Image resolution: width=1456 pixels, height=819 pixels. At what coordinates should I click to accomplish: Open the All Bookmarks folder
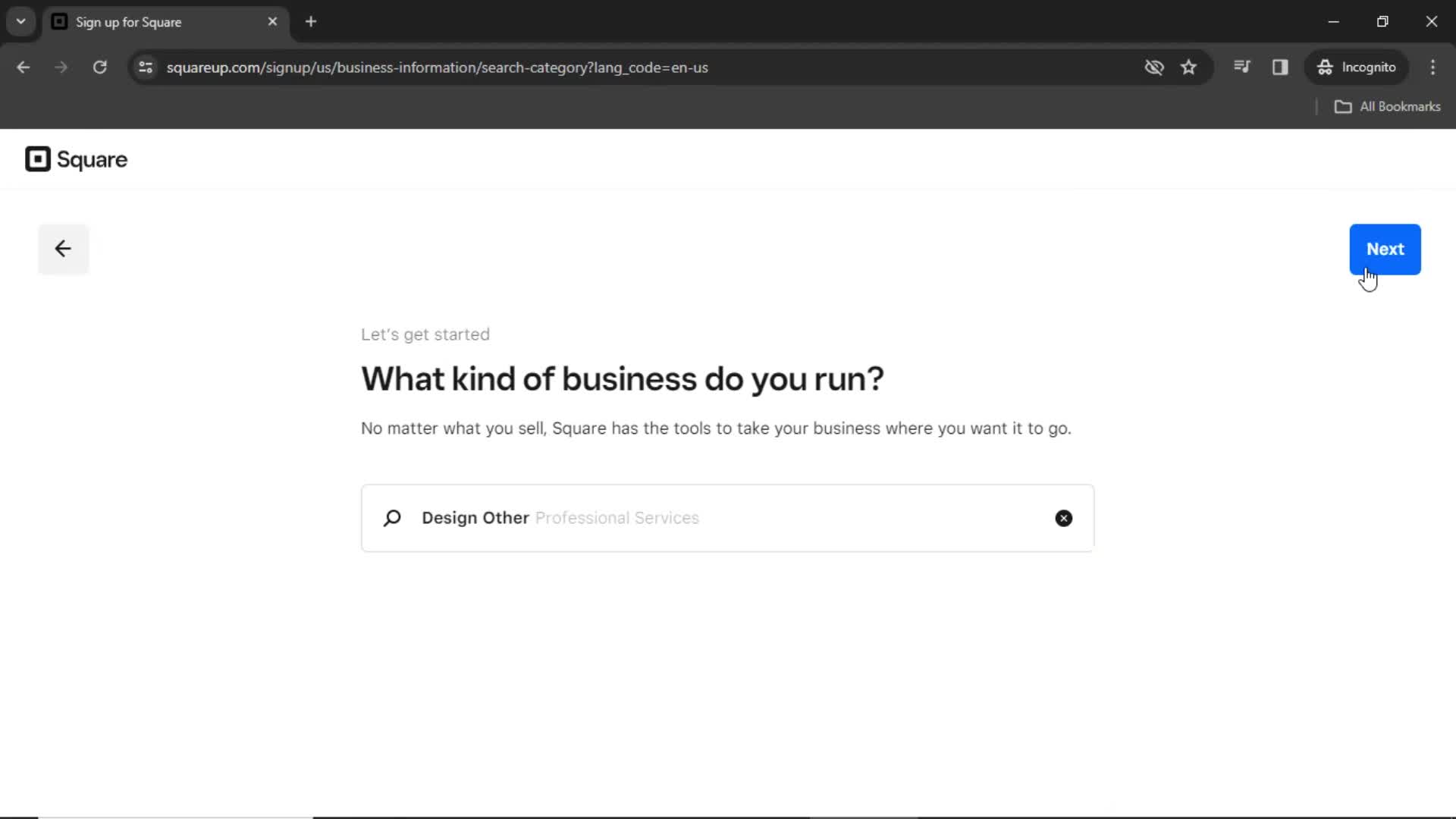click(1387, 107)
